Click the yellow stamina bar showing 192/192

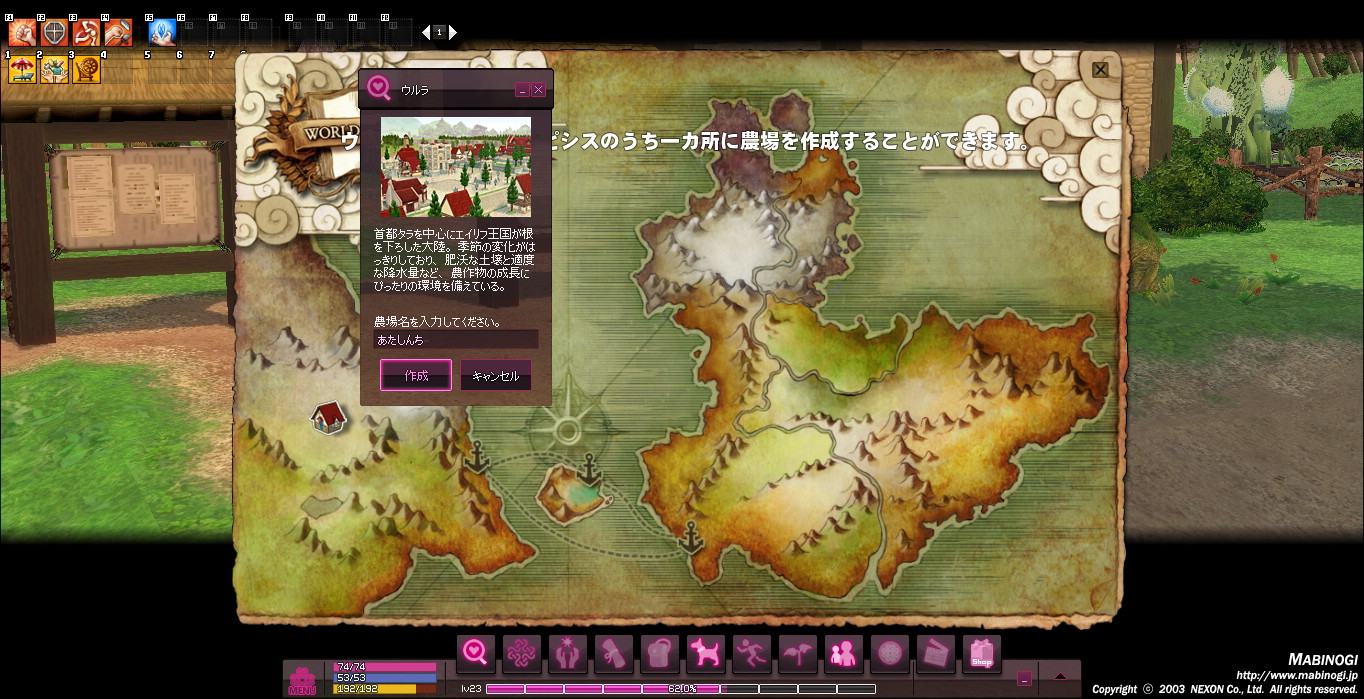(385, 689)
